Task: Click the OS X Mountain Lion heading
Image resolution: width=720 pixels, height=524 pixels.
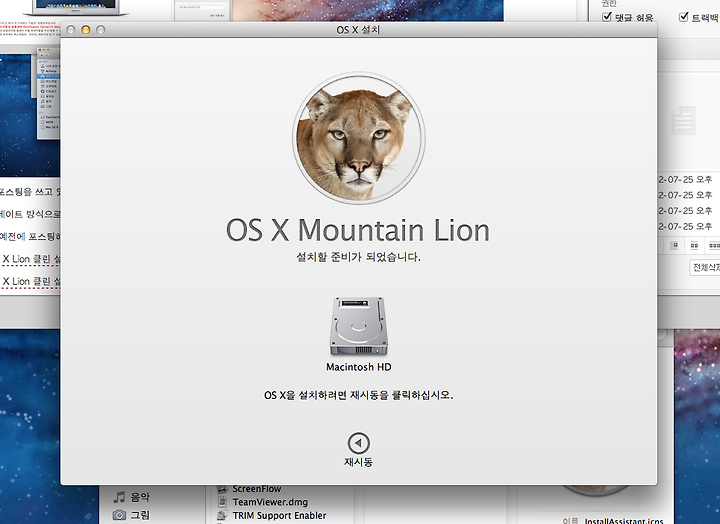Action: pos(358,230)
